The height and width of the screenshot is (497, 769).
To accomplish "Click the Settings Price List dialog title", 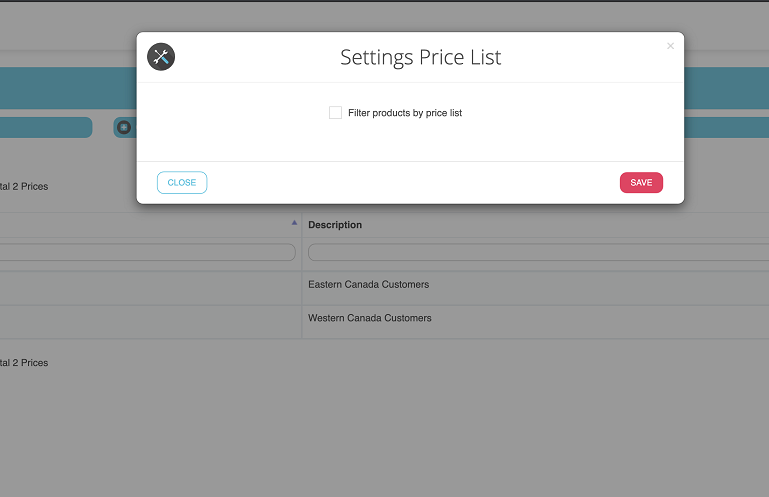I will click(x=420, y=58).
